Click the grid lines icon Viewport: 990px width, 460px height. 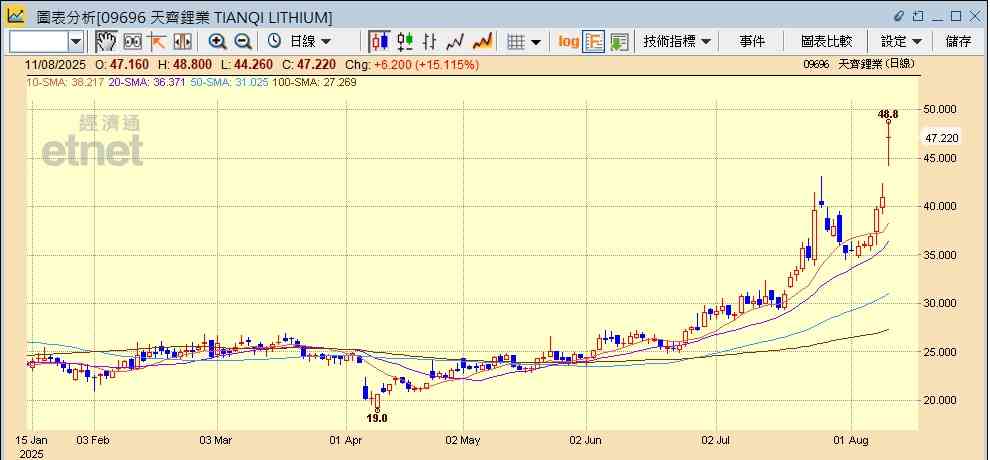516,42
